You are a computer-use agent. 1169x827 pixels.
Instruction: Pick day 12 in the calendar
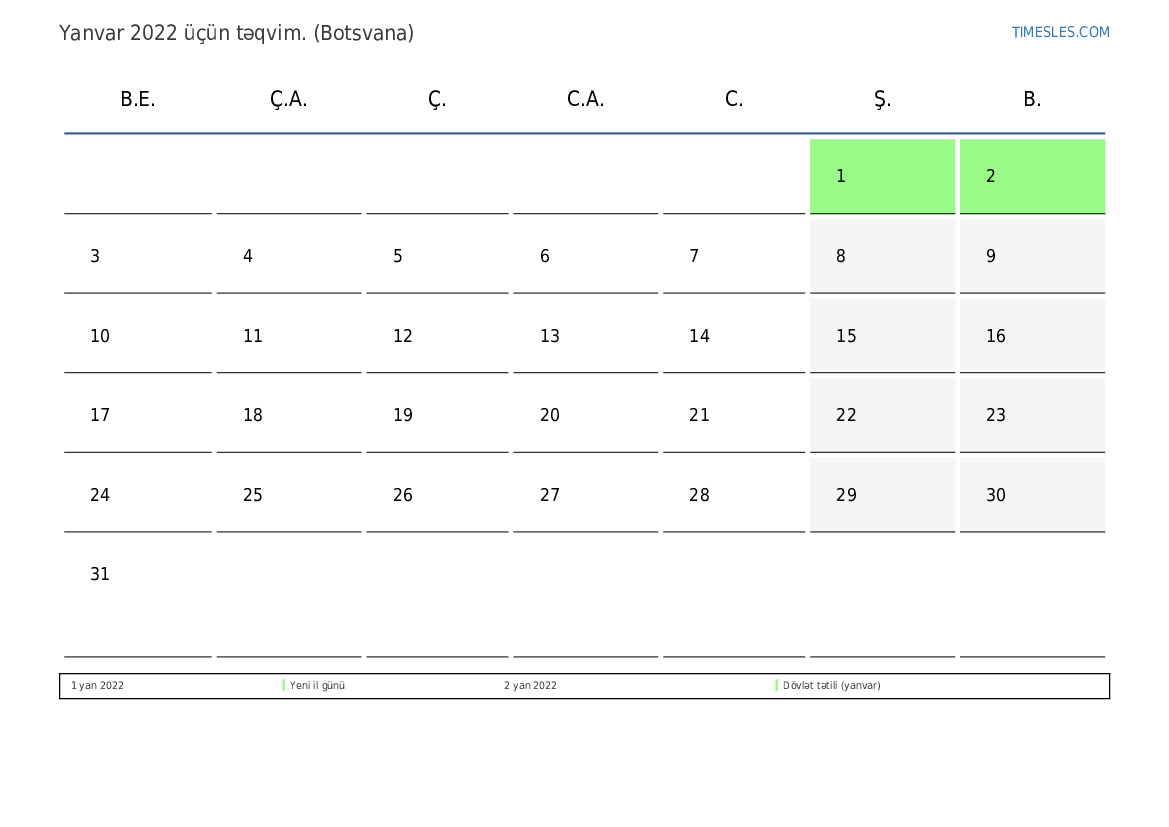(437, 336)
